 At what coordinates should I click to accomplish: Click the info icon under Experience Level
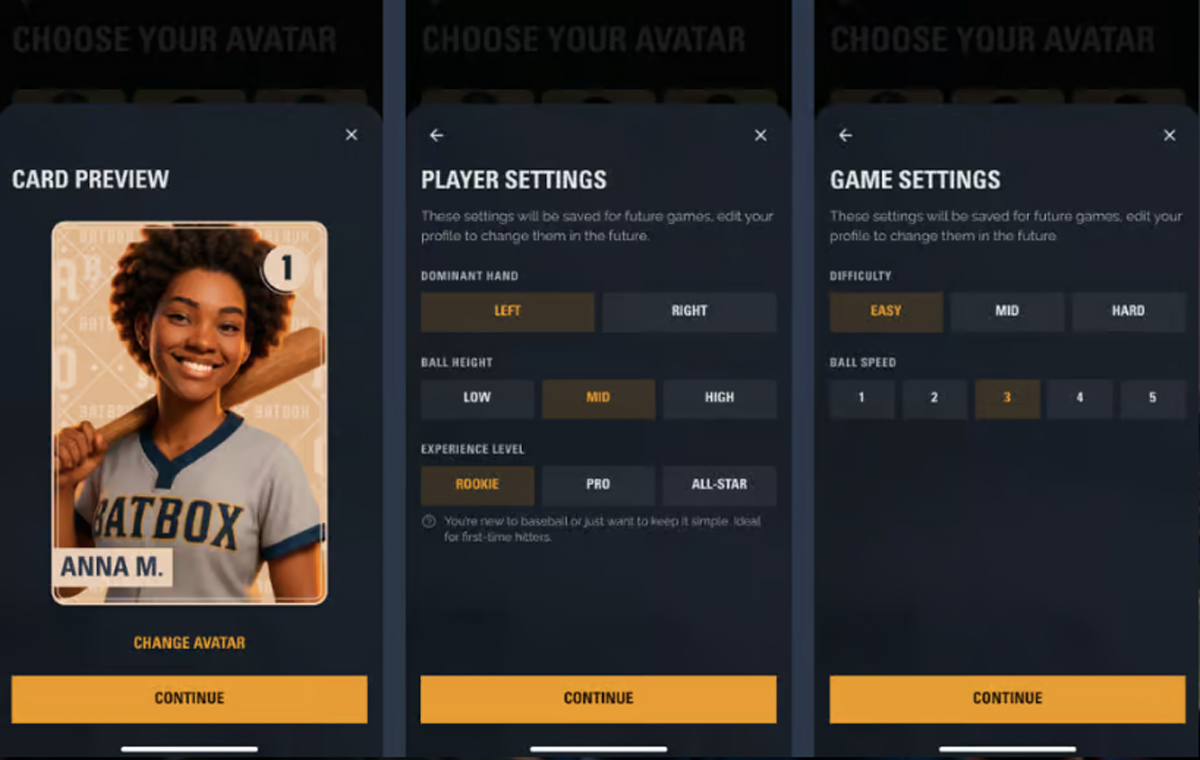coord(428,521)
